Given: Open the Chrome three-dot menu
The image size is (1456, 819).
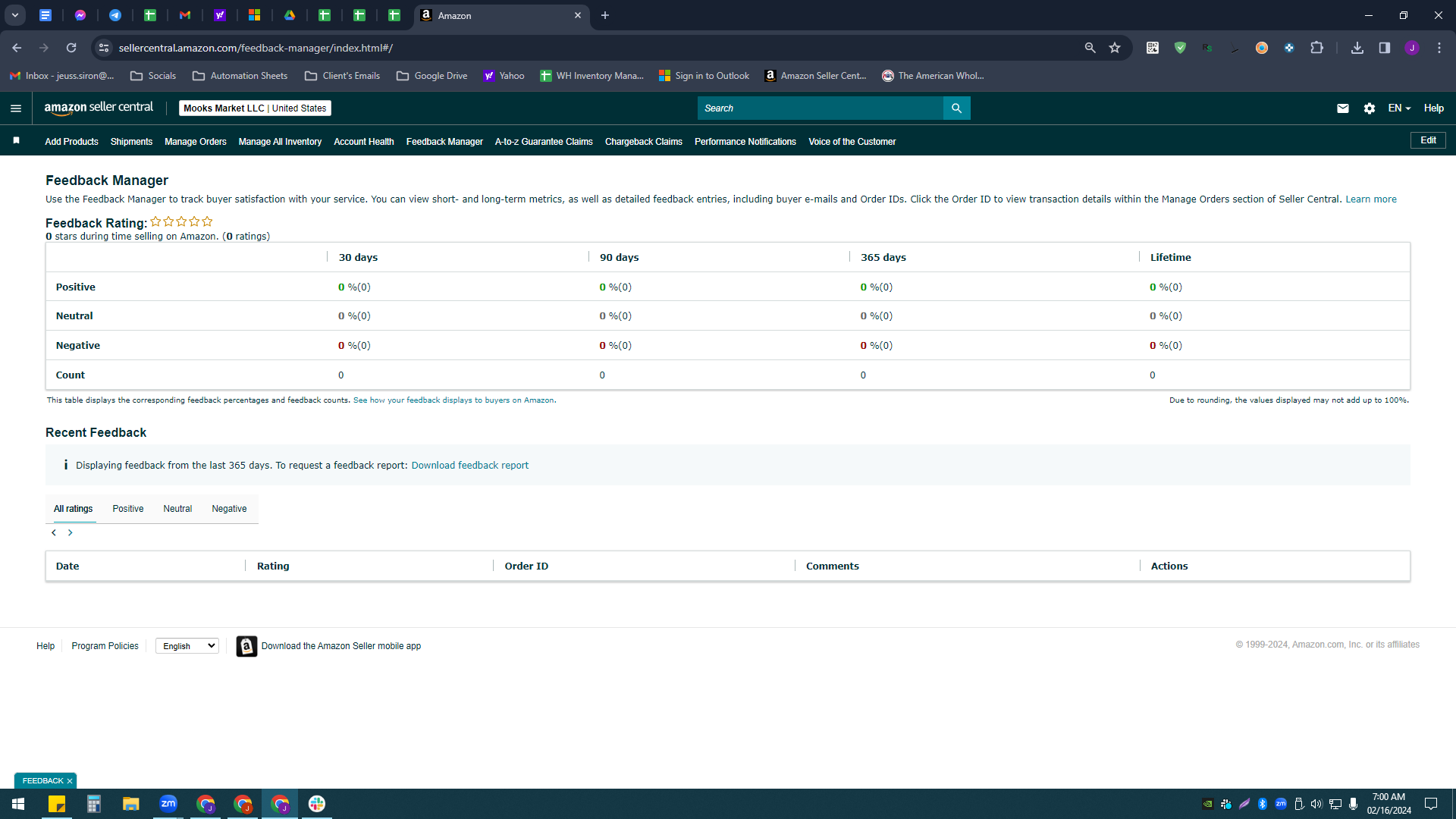Looking at the screenshot, I should click(1439, 48).
